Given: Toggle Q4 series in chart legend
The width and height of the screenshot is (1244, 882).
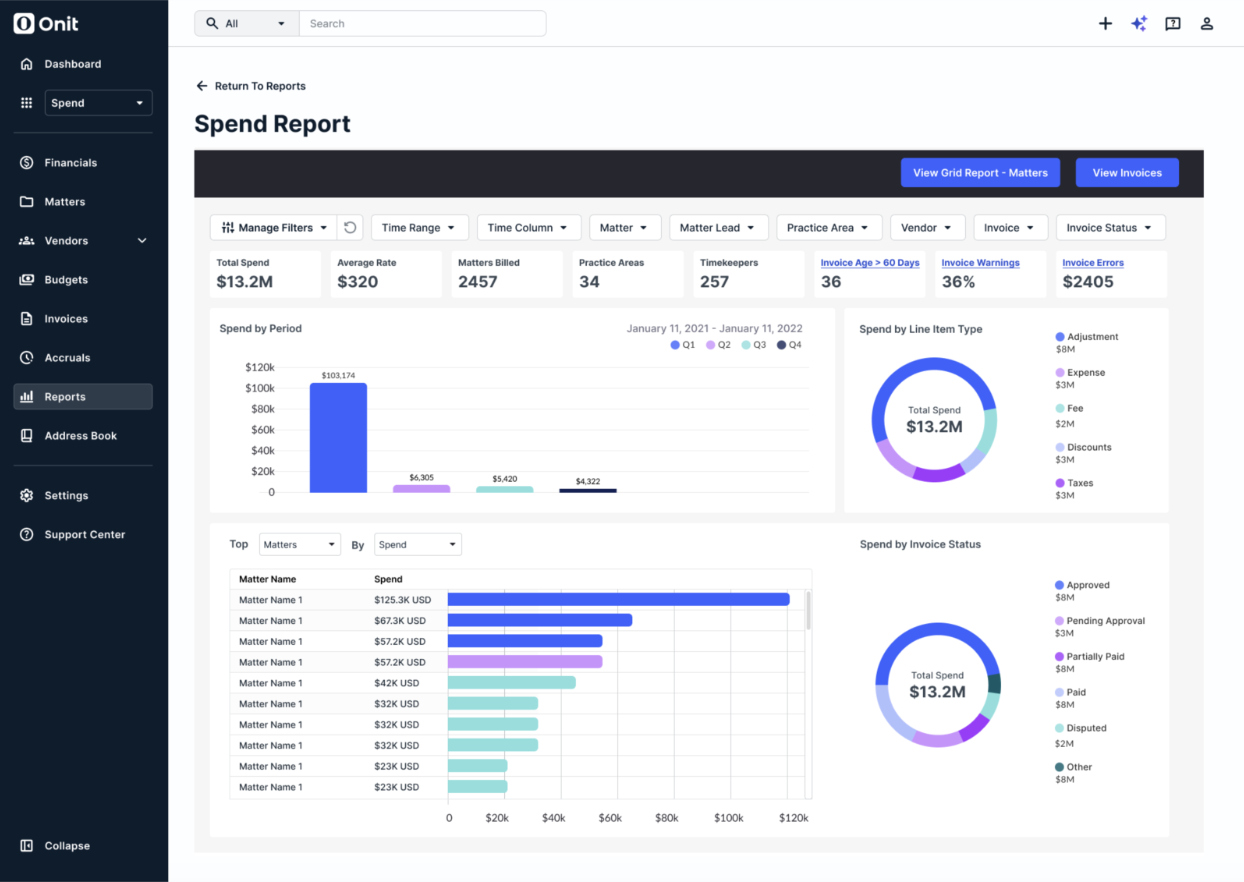Looking at the screenshot, I should 788,345.
